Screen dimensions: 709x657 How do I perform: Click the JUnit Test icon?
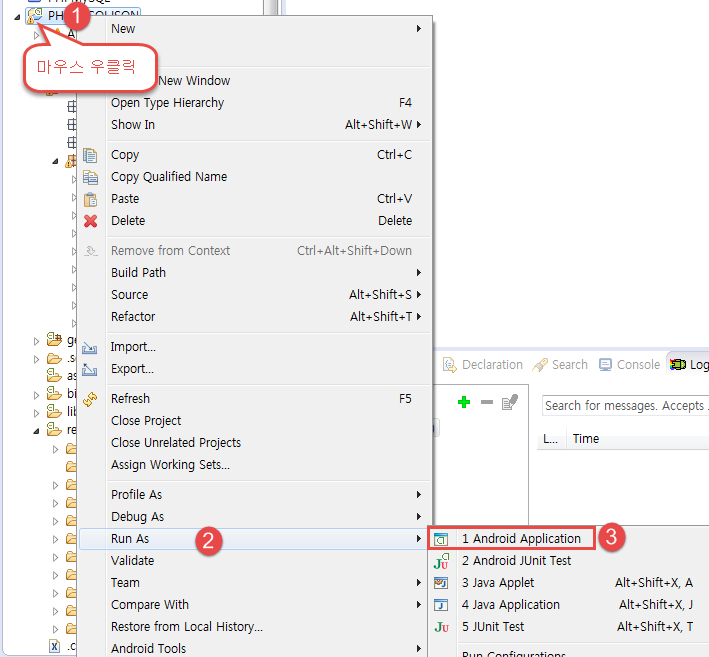click(441, 627)
